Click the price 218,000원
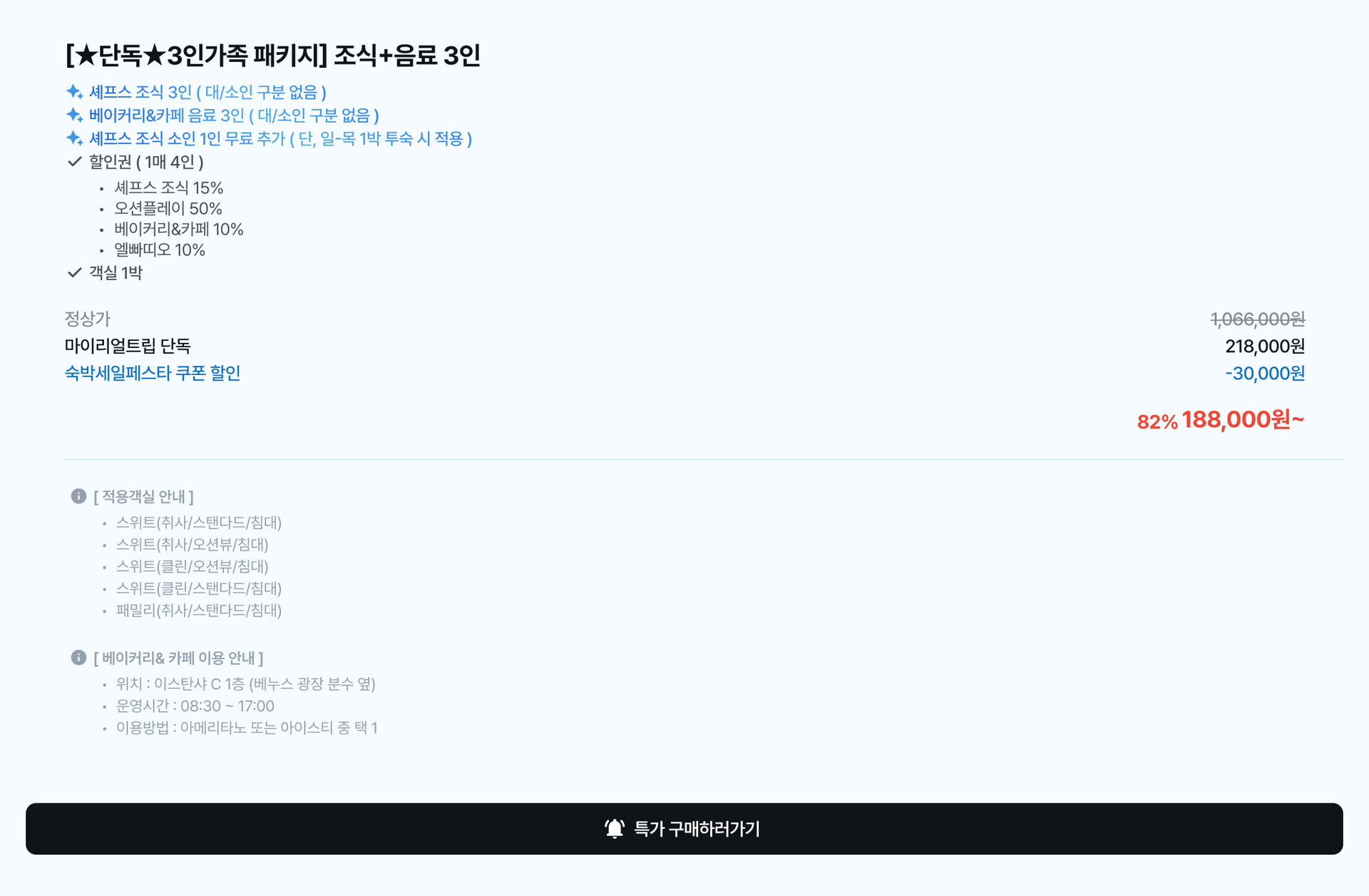Viewport: 1369px width, 896px height. point(1265,346)
